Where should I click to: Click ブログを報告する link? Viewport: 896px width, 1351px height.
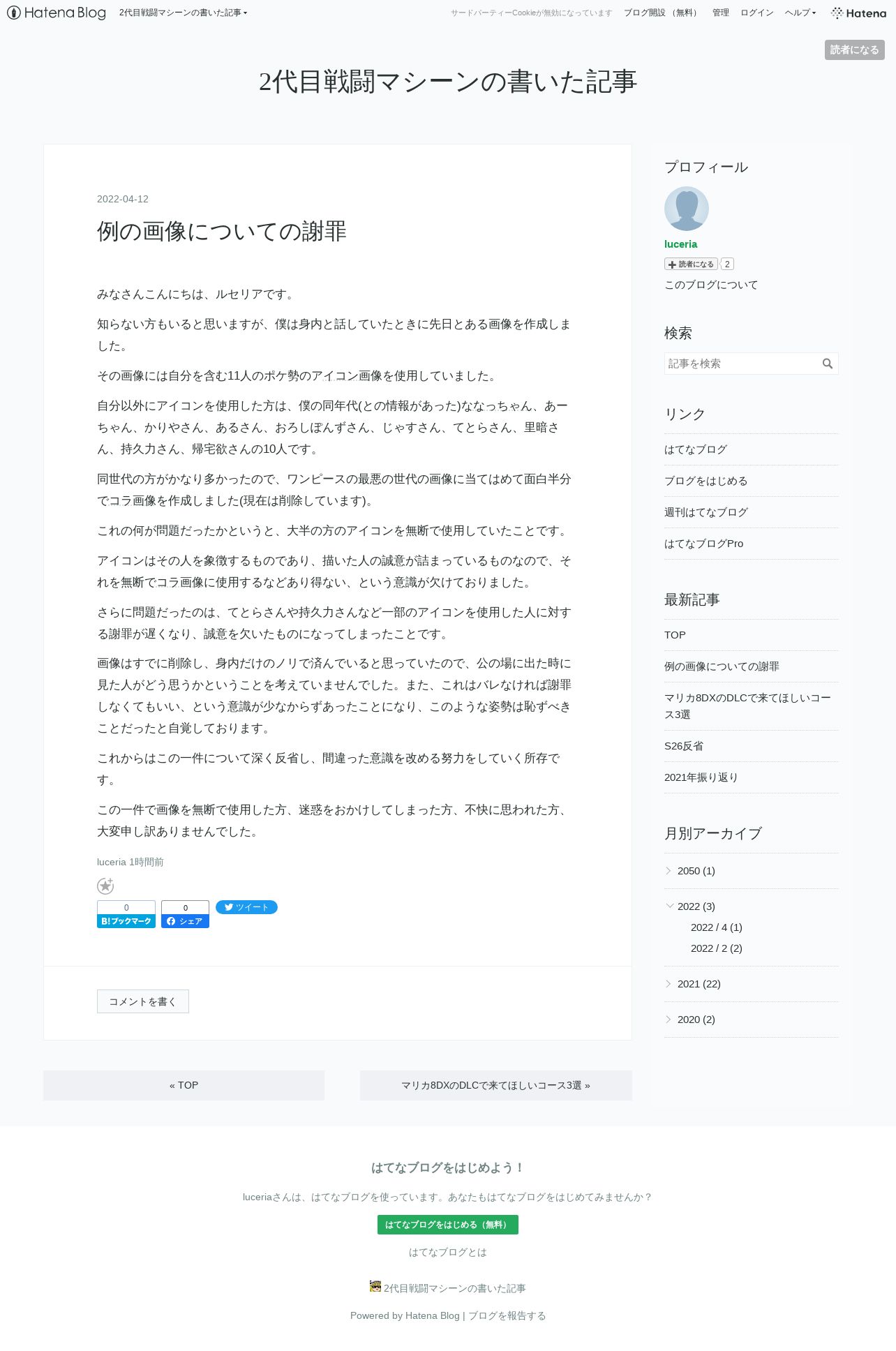point(507,1315)
